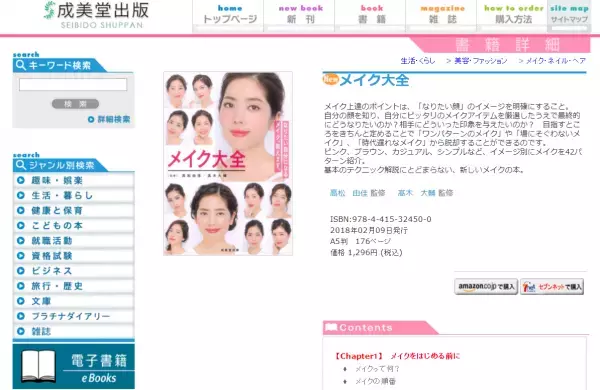Open the メイク大全 book cover image
The image size is (600, 390).
tap(228, 163)
